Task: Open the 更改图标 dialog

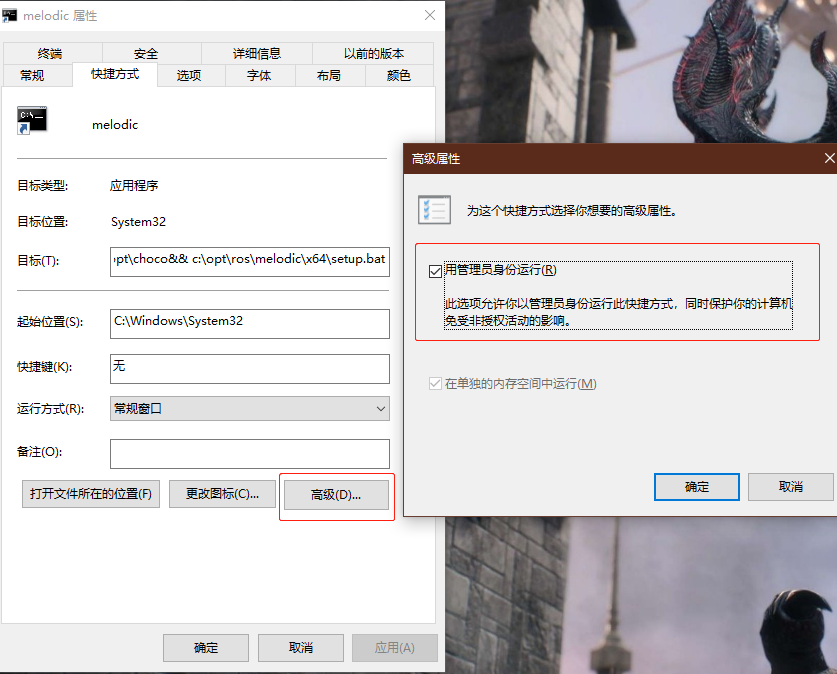Action: (x=222, y=494)
